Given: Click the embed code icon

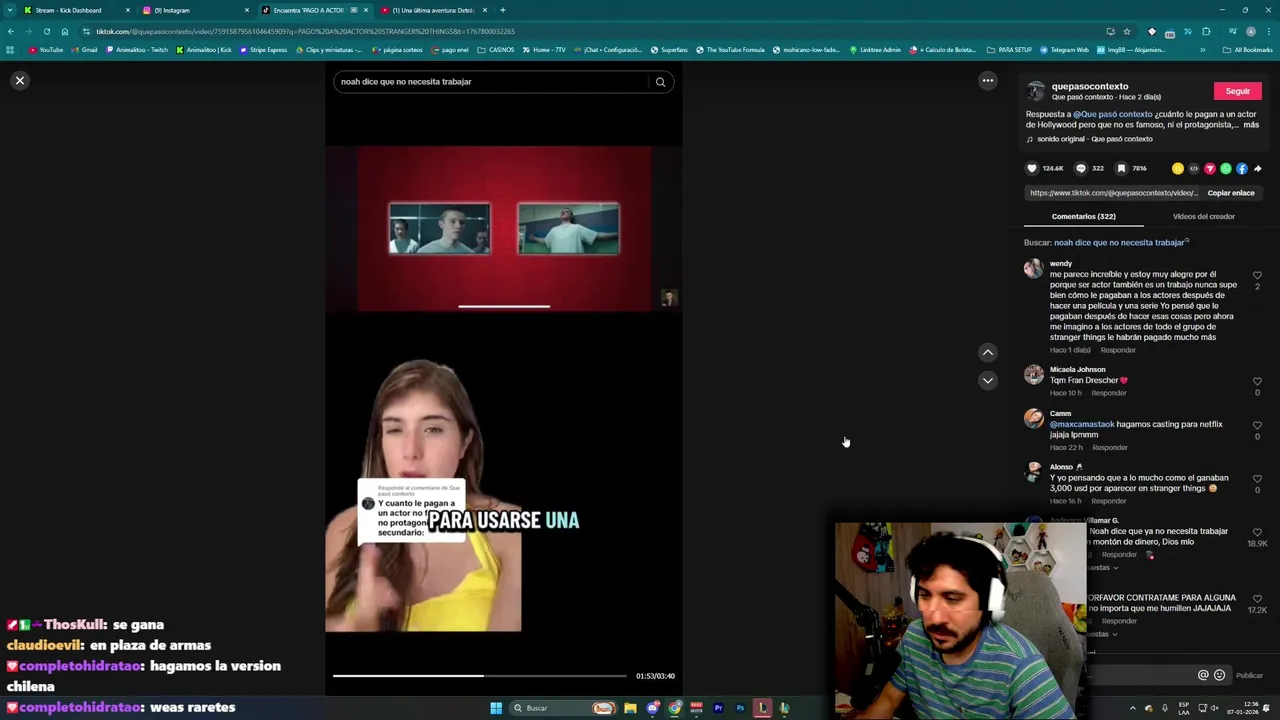Looking at the screenshot, I should click(x=1194, y=168).
